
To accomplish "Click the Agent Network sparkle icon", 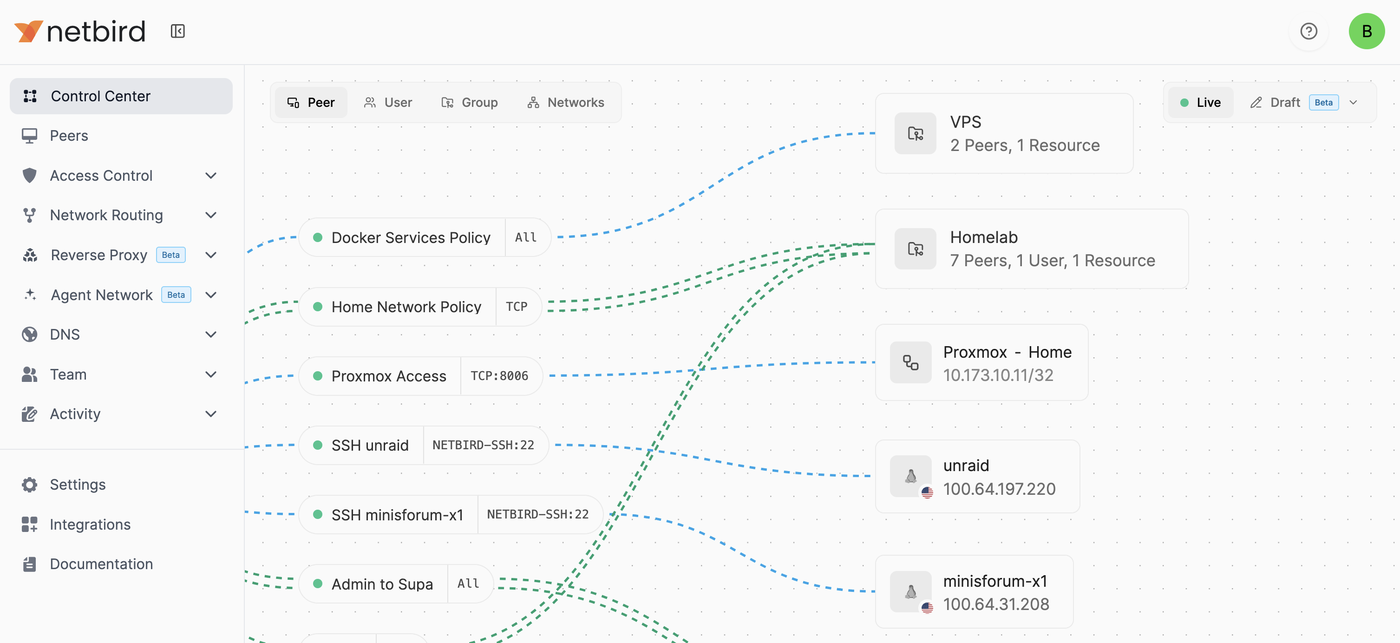I will pyautogui.click(x=30, y=295).
